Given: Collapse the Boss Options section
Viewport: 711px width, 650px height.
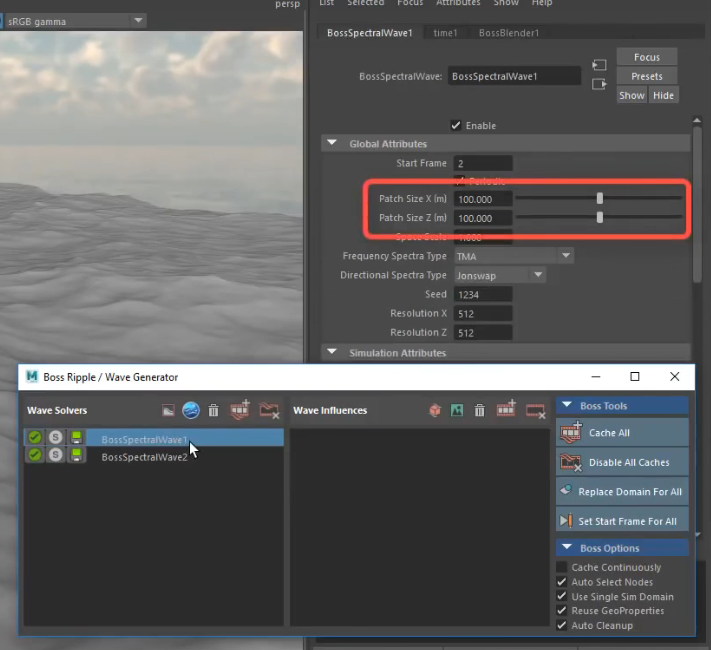Looking at the screenshot, I should [x=566, y=547].
